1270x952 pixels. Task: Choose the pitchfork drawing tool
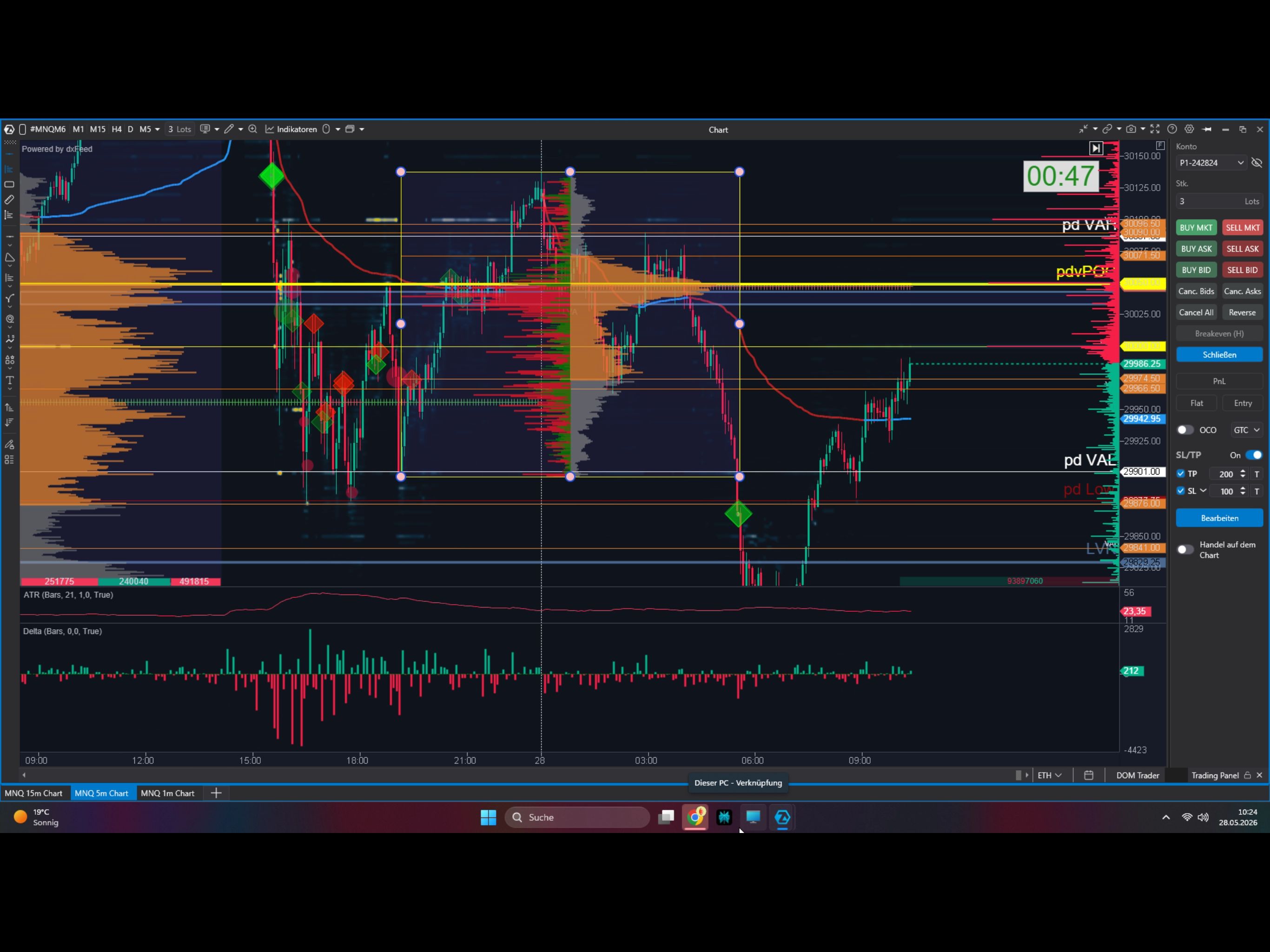(x=9, y=298)
